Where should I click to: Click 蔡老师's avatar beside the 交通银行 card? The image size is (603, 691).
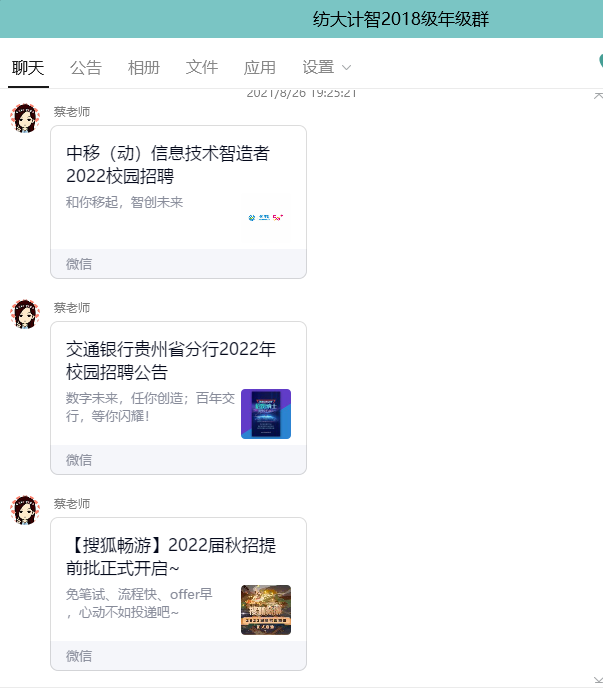pyautogui.click(x=25, y=314)
